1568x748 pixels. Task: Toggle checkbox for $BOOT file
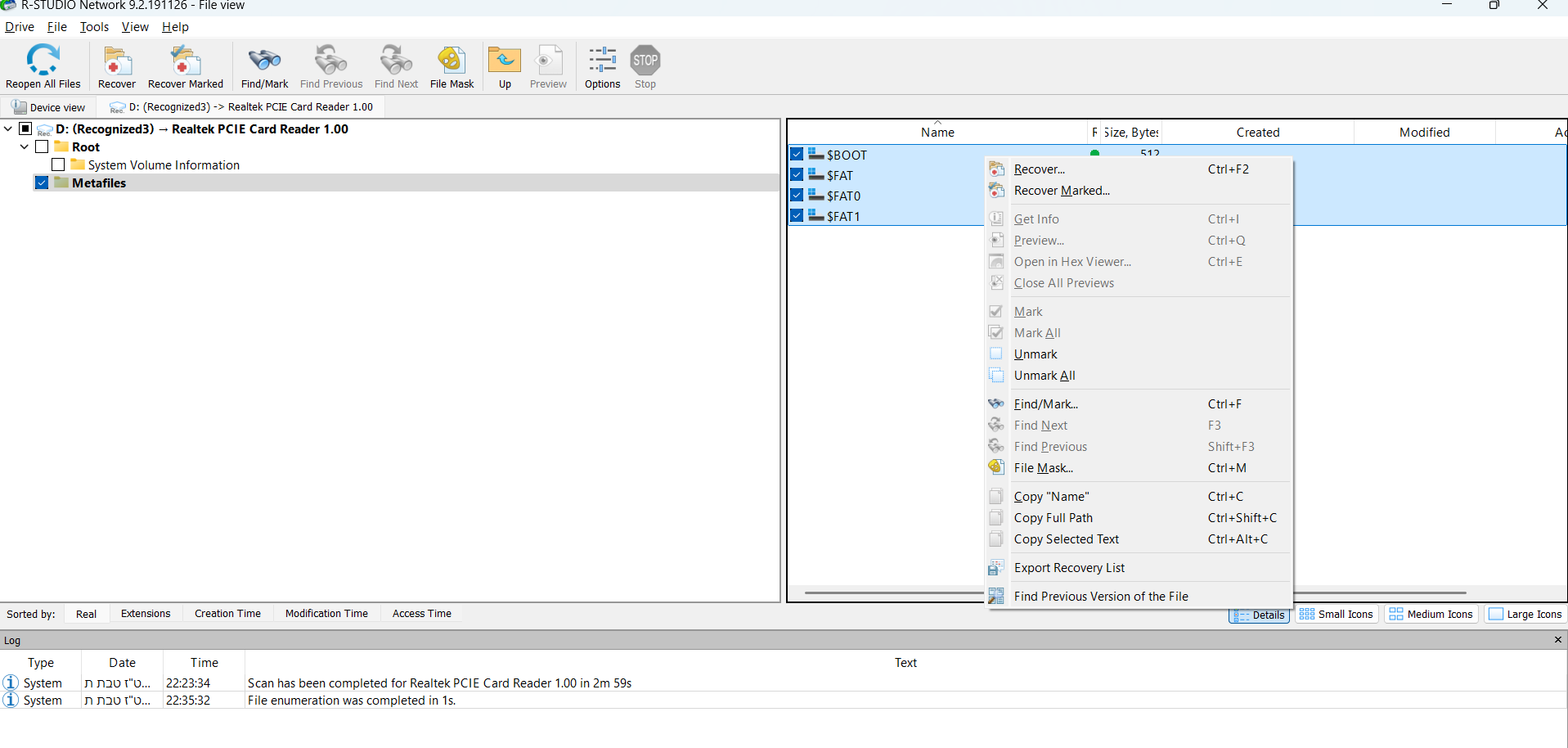(x=797, y=154)
